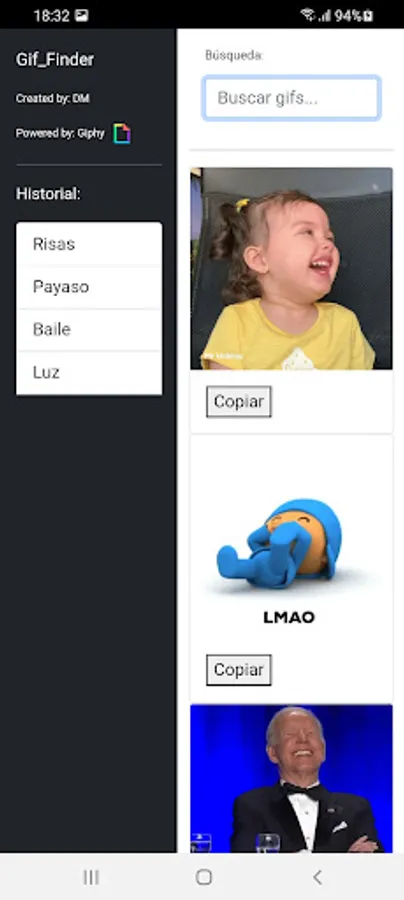
Task: Tap the Android home button icon
Action: [x=204, y=876]
